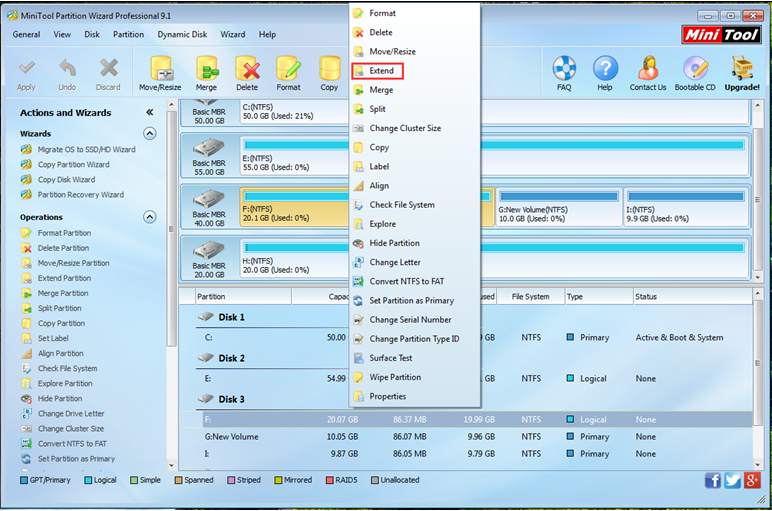The image size is (772, 511).
Task: Open the Twitter icon in status bar
Action: click(x=732, y=480)
